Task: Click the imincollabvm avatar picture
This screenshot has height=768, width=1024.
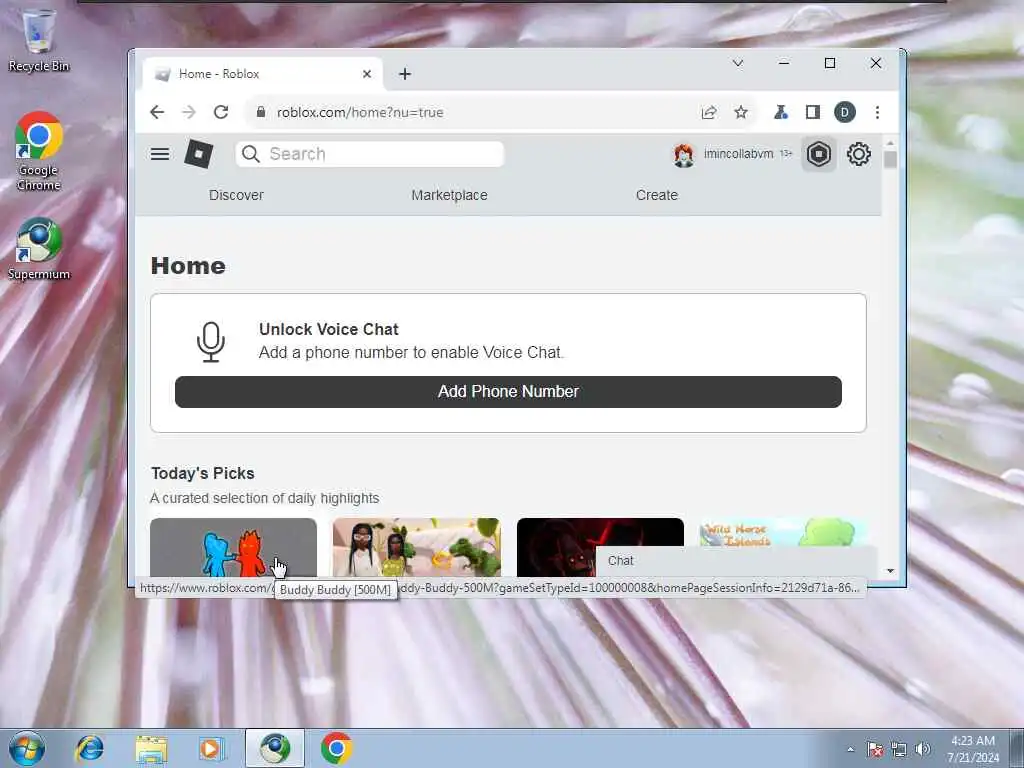Action: pyautogui.click(x=684, y=155)
